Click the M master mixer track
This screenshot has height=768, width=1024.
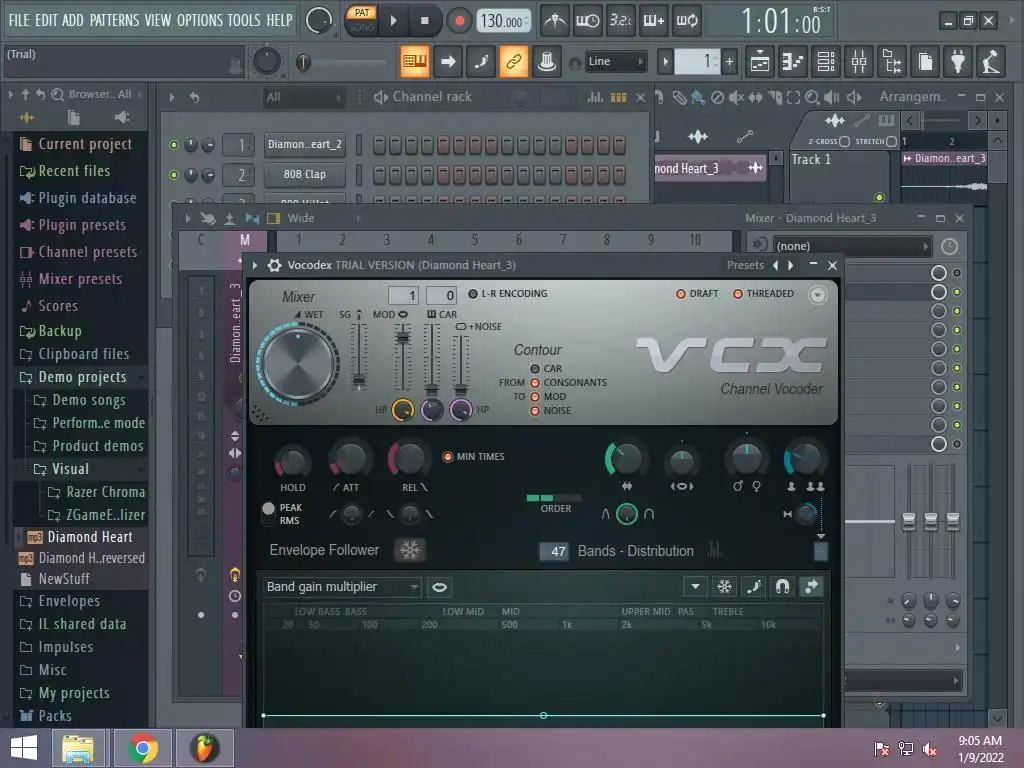[245, 240]
